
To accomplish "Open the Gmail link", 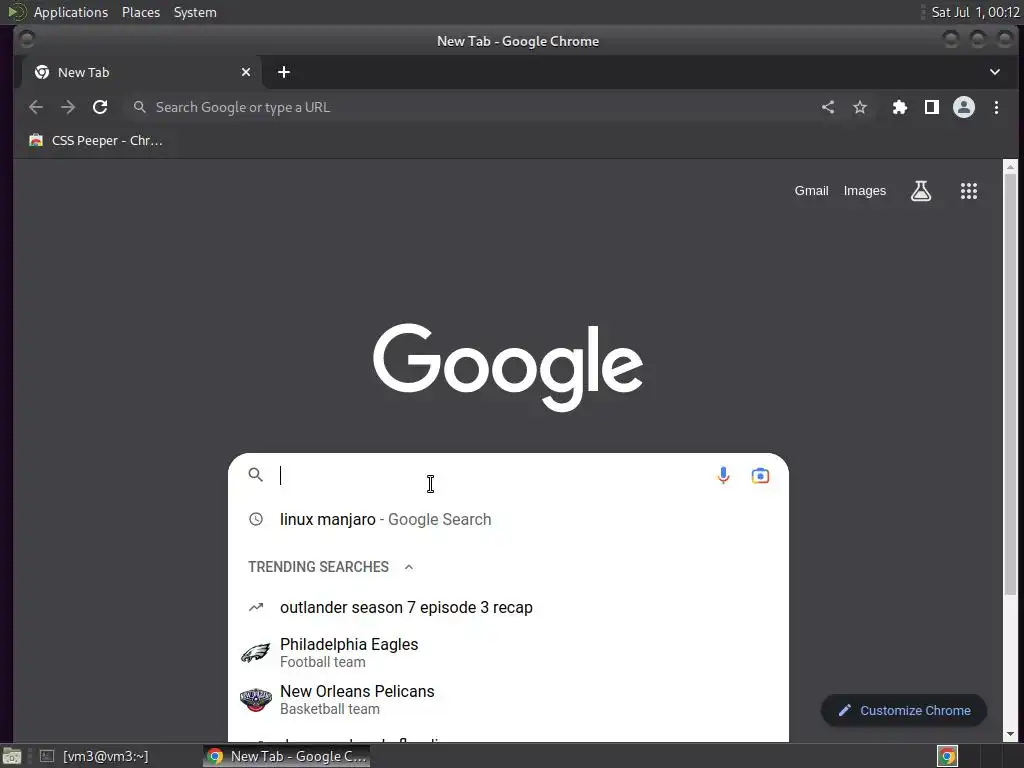I will pos(811,191).
